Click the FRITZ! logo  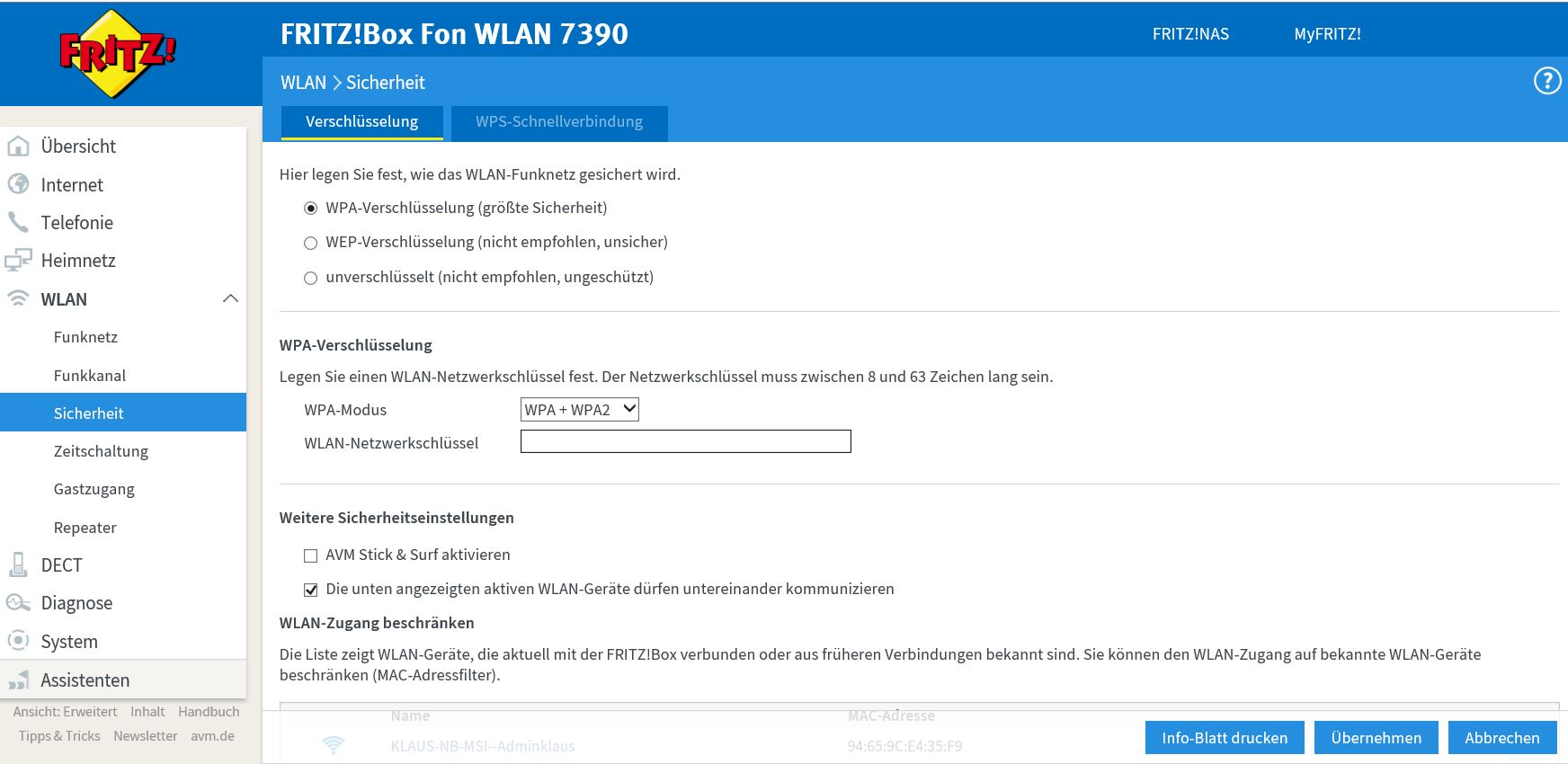[x=117, y=53]
